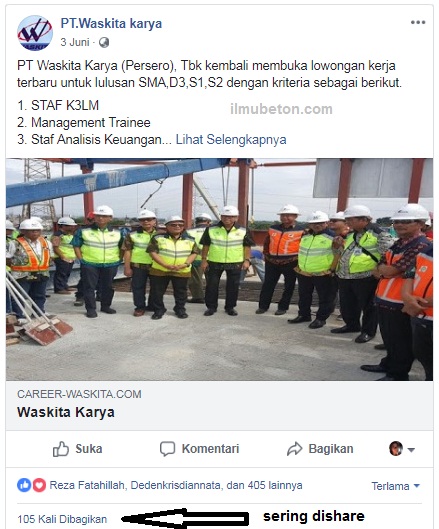Click the CAREER-WASKITA.COM domain text

pyautogui.click(x=79, y=394)
